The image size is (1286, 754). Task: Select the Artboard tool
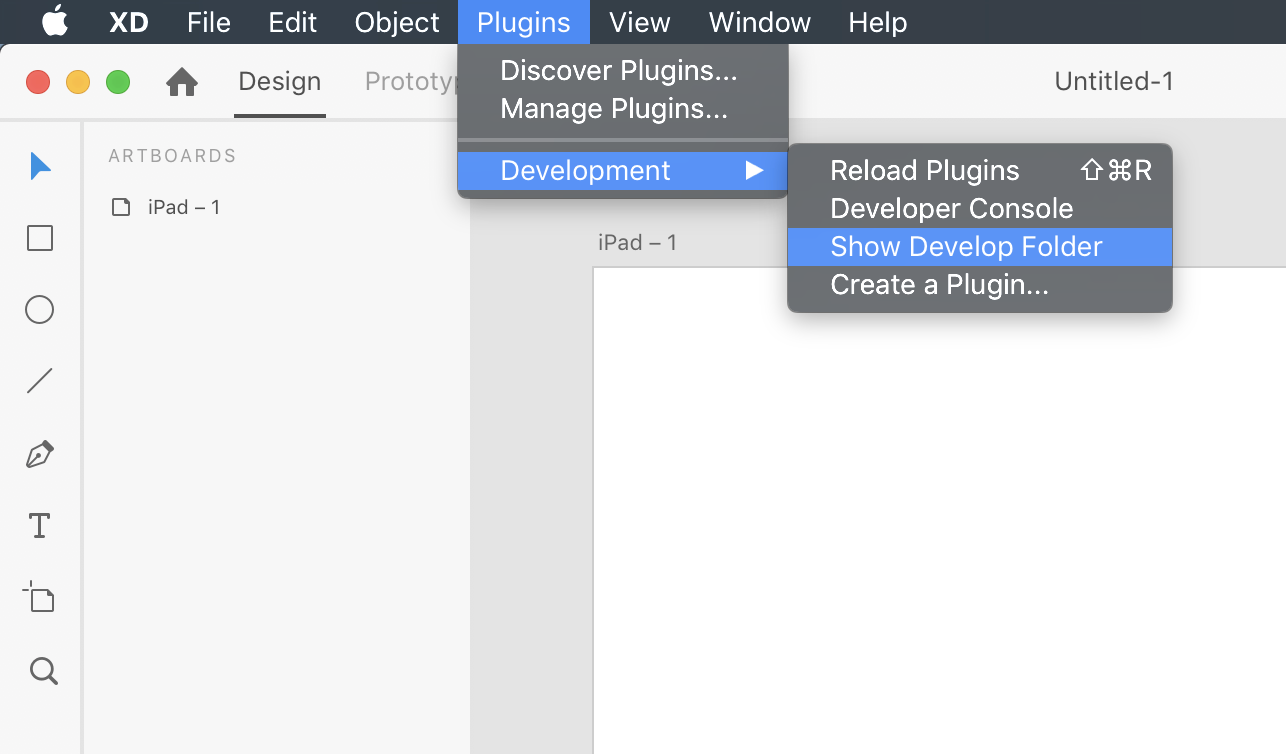[x=39, y=597]
